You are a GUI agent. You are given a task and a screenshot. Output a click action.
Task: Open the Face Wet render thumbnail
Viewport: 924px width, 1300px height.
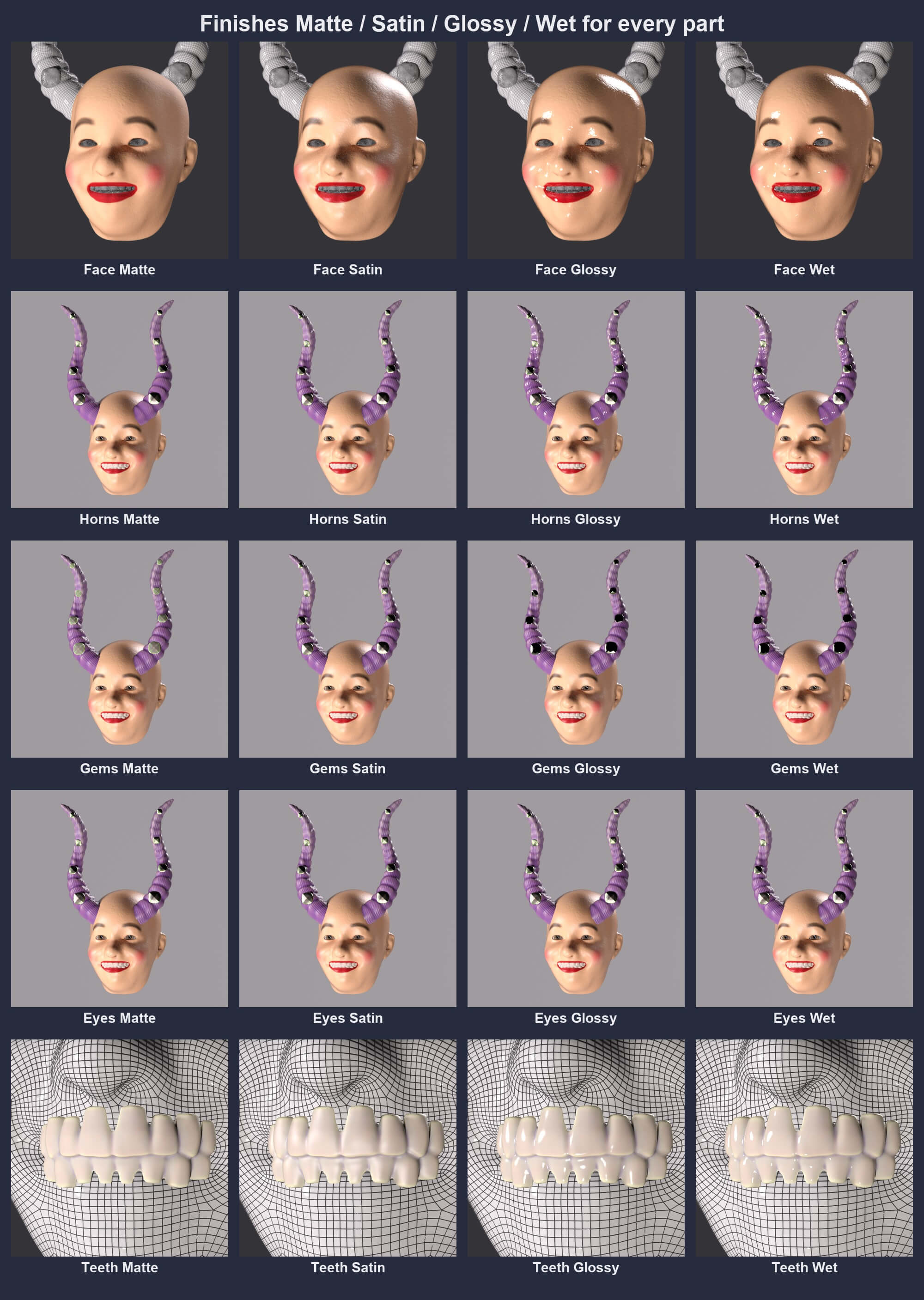coord(804,150)
